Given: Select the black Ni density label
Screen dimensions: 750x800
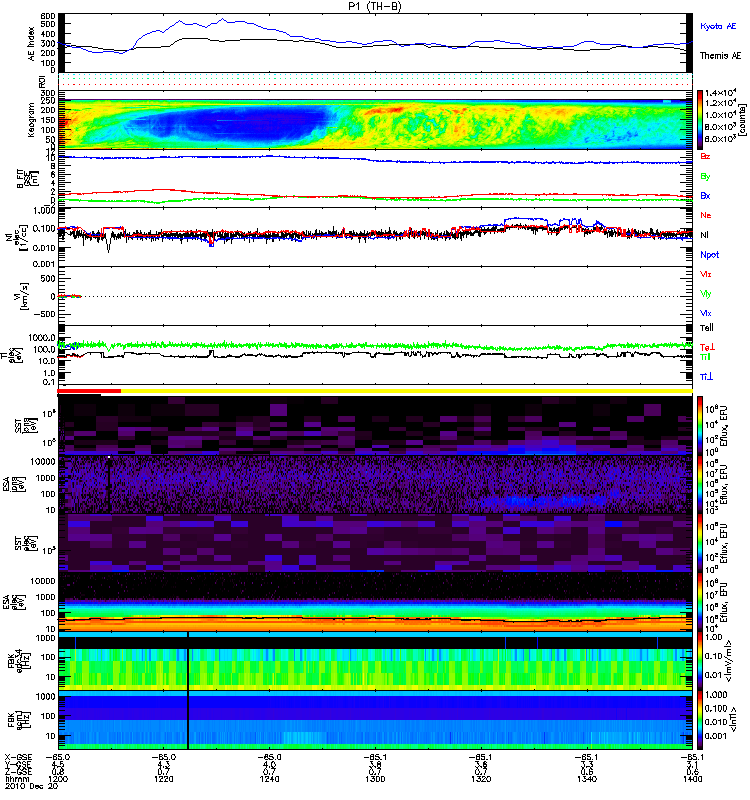Looking at the screenshot, I should [x=704, y=235].
